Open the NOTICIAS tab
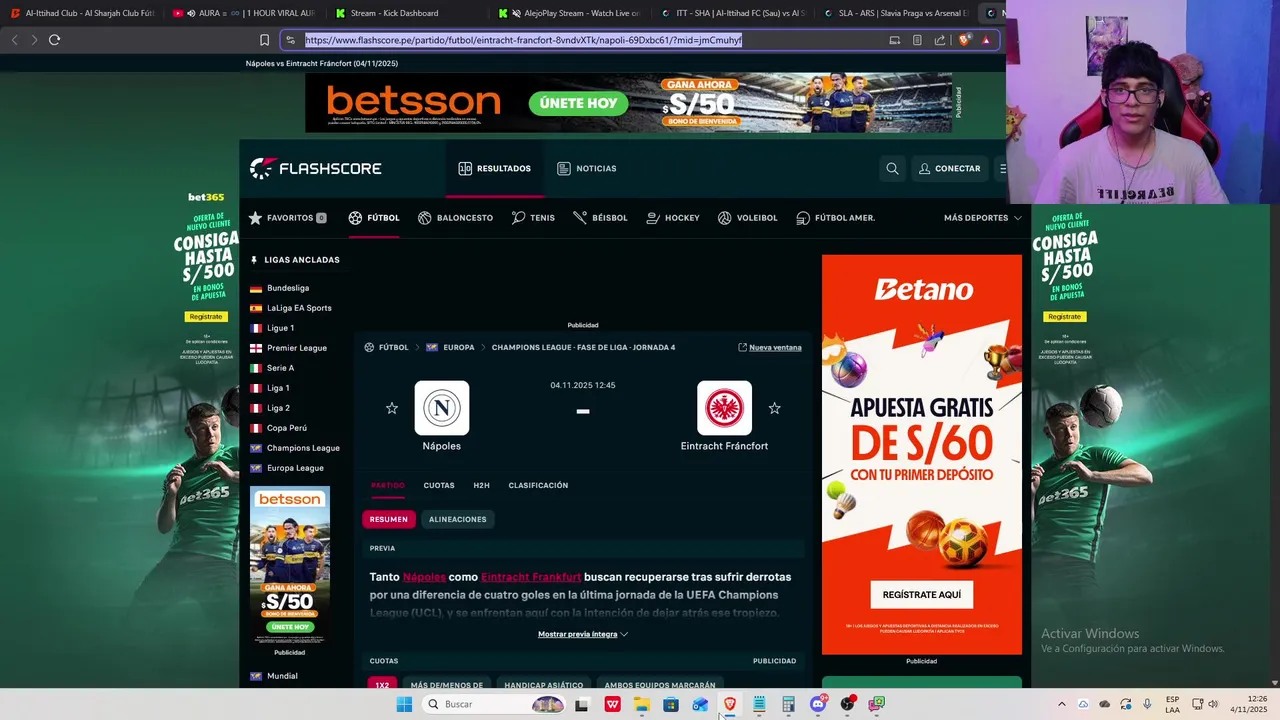Viewport: 1280px width, 720px height. click(586, 169)
